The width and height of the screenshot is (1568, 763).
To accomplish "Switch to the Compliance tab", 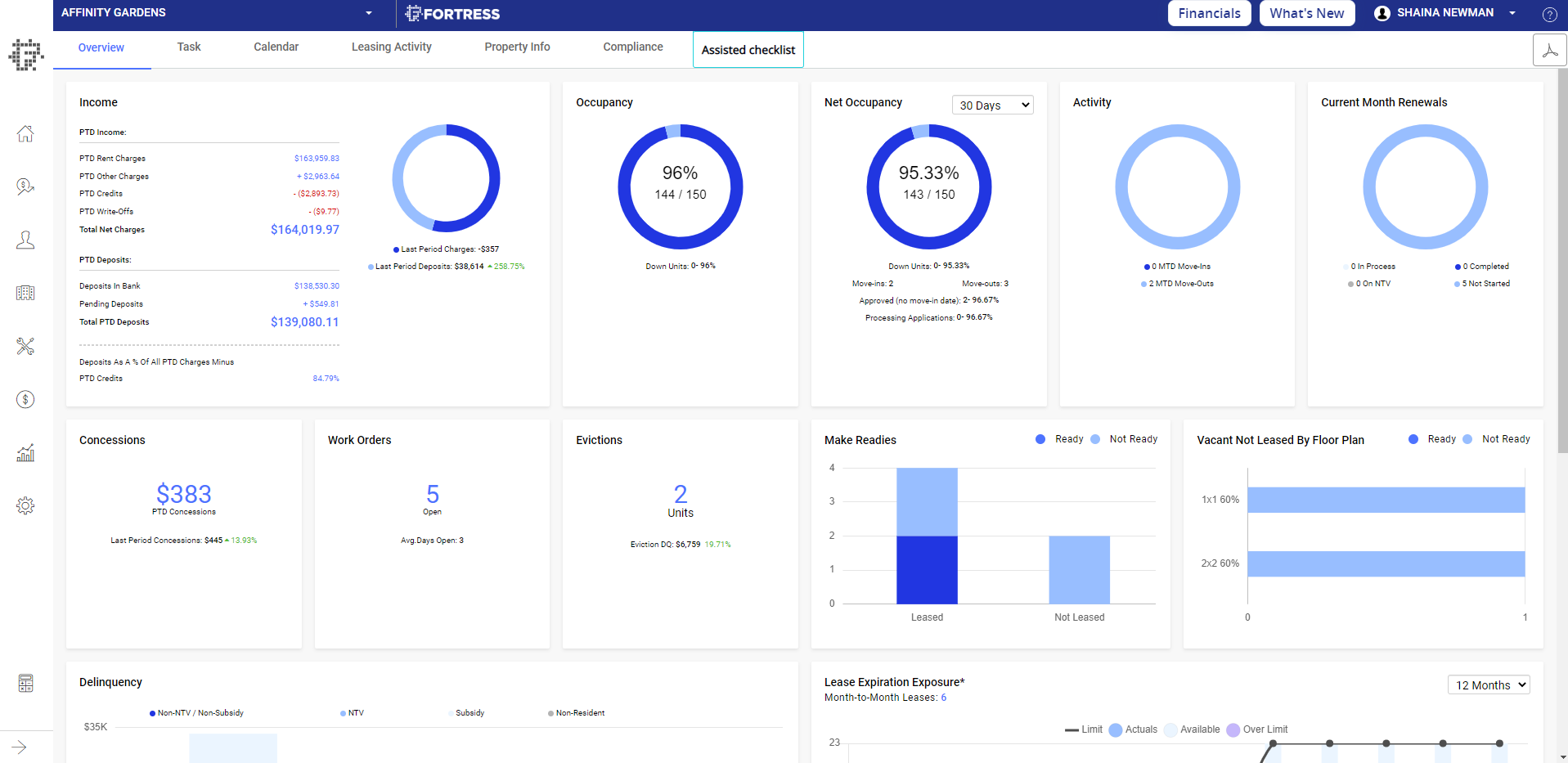I will (x=633, y=47).
